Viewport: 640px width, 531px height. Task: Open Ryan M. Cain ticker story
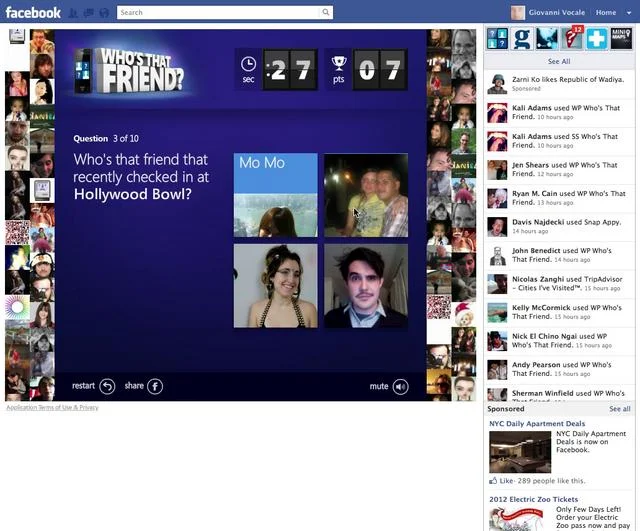[x=560, y=198]
